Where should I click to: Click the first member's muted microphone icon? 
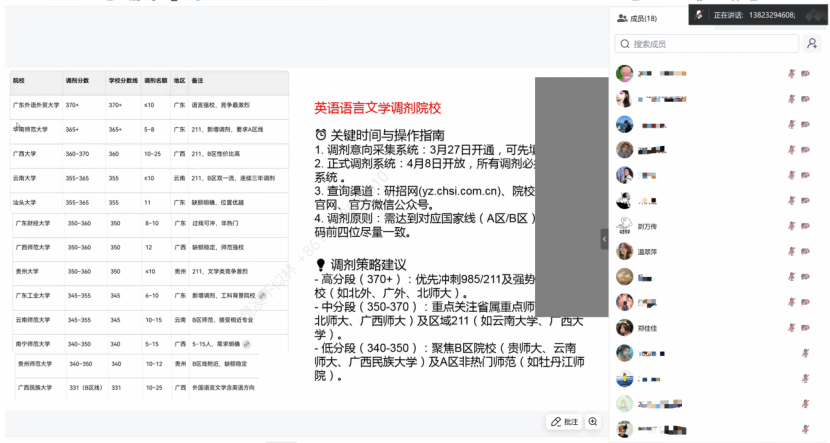click(x=791, y=73)
